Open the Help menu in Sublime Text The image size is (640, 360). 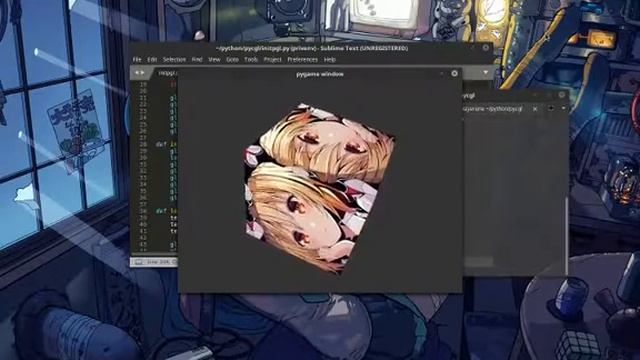point(330,60)
